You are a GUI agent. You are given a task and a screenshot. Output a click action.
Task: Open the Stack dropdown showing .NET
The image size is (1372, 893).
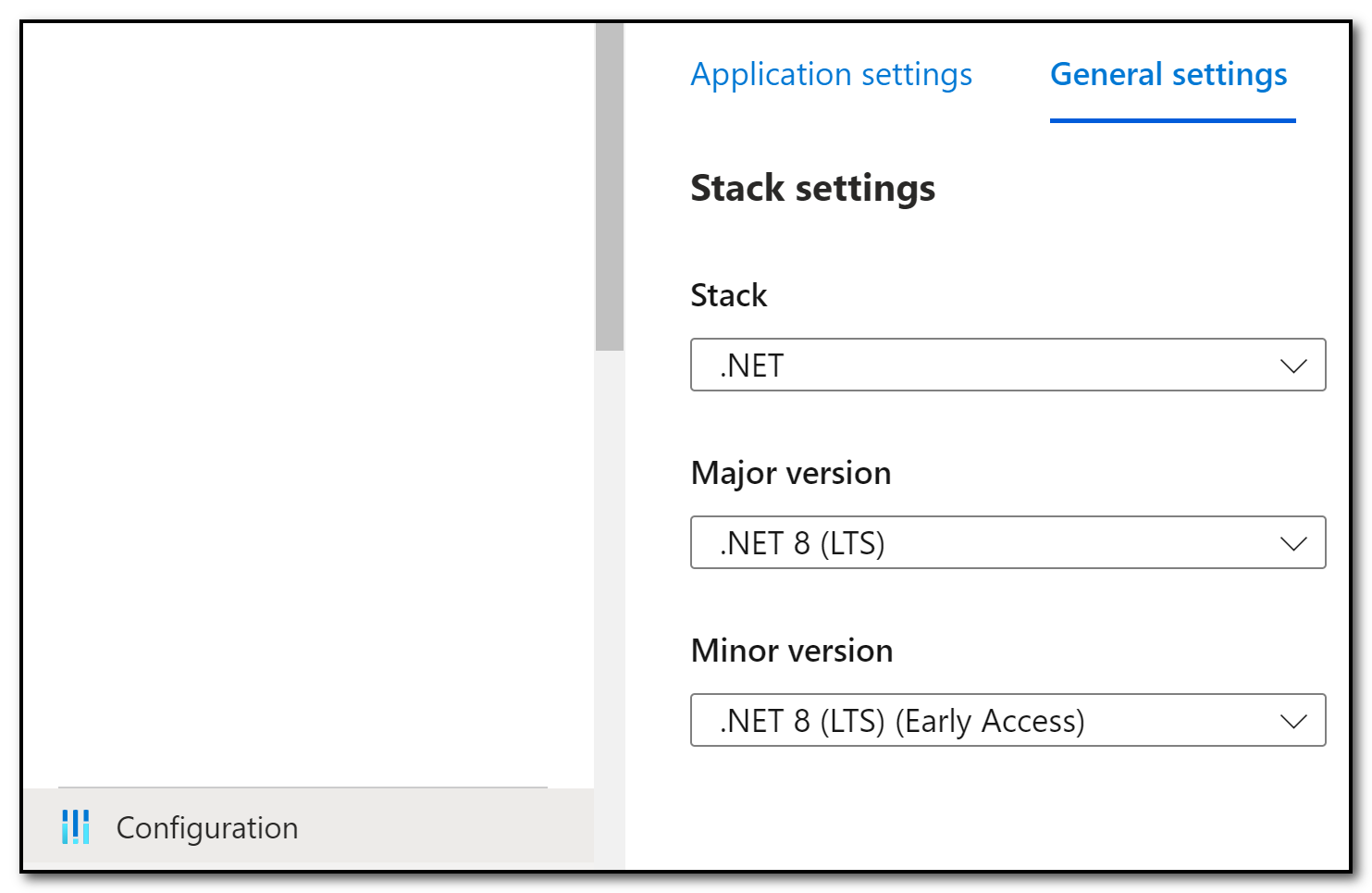(1007, 365)
